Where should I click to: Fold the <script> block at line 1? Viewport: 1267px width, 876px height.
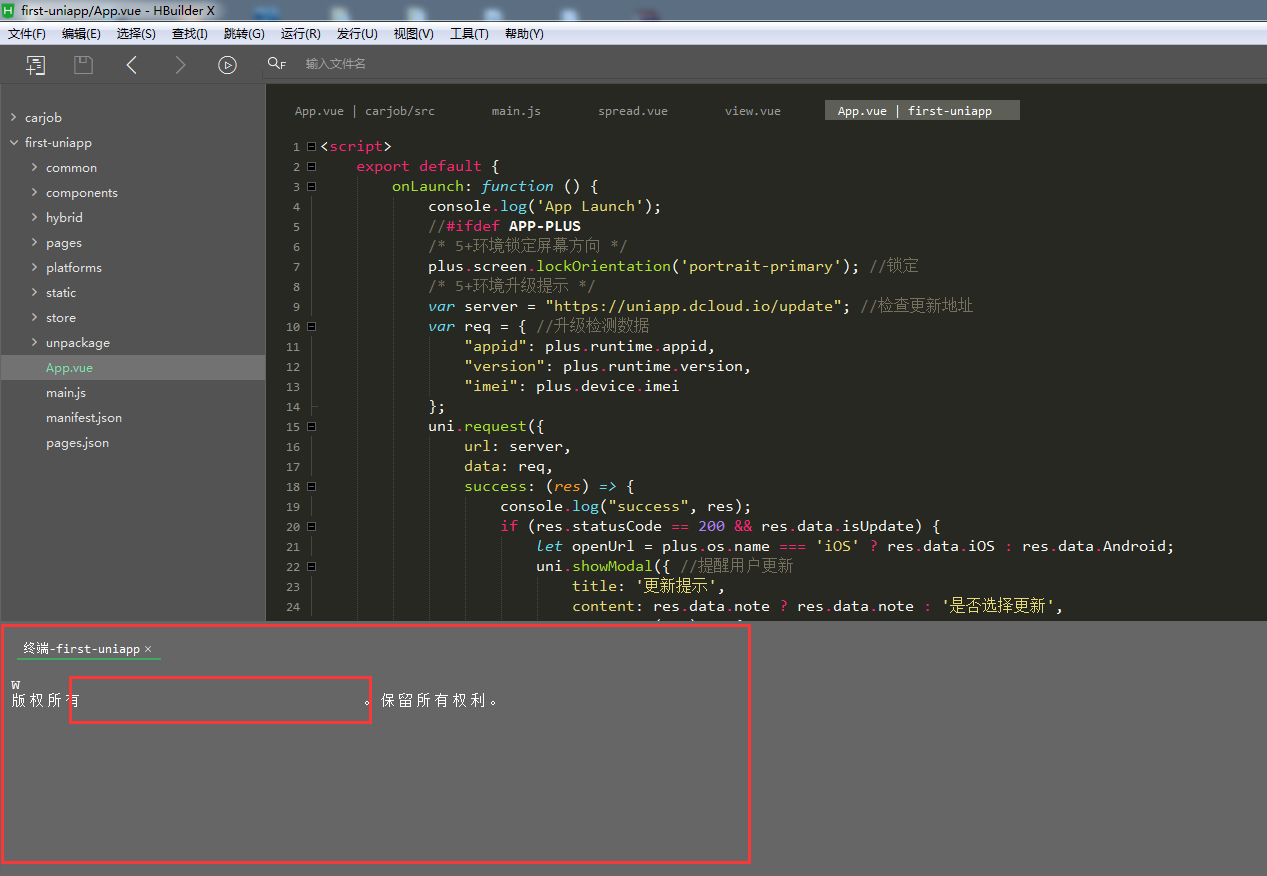(x=311, y=147)
